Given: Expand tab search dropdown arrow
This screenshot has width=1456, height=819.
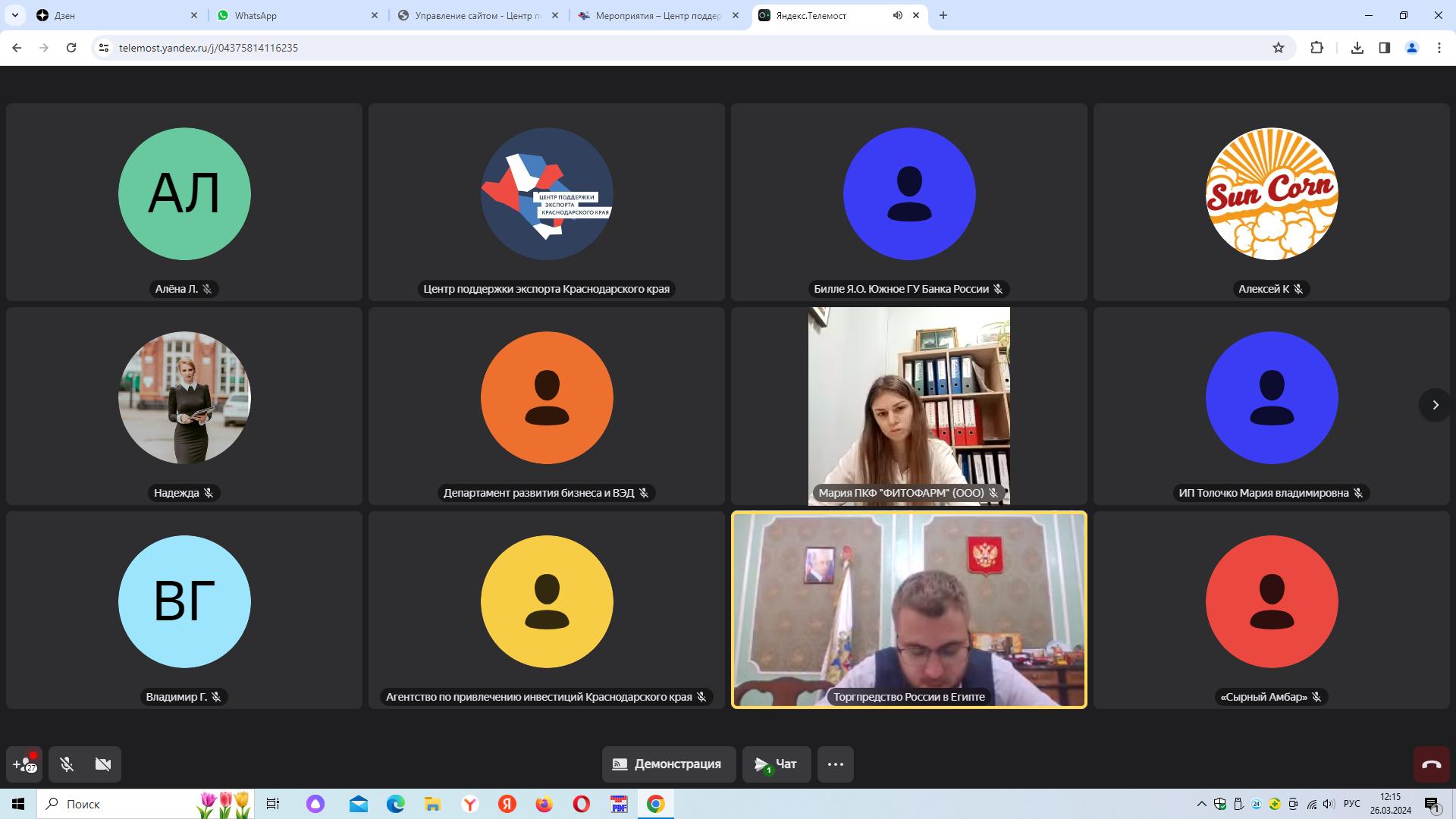Looking at the screenshot, I should click(x=14, y=15).
